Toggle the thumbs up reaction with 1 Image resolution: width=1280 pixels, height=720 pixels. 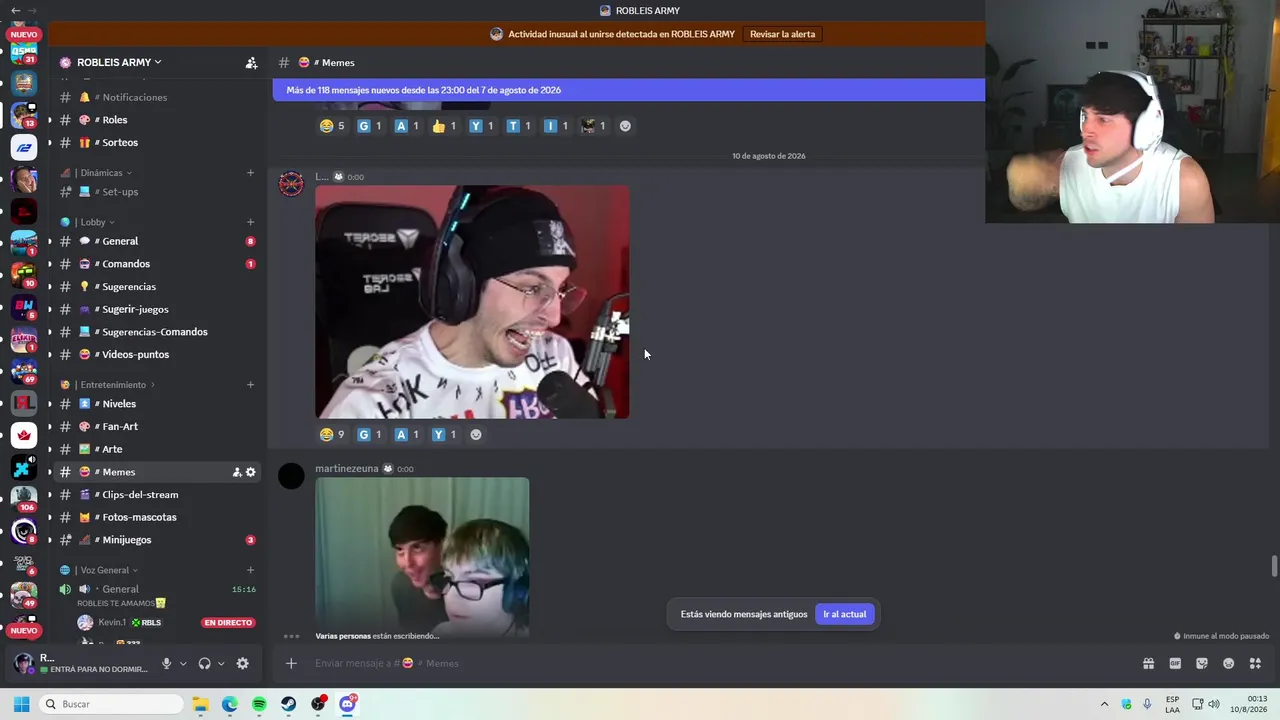point(444,126)
